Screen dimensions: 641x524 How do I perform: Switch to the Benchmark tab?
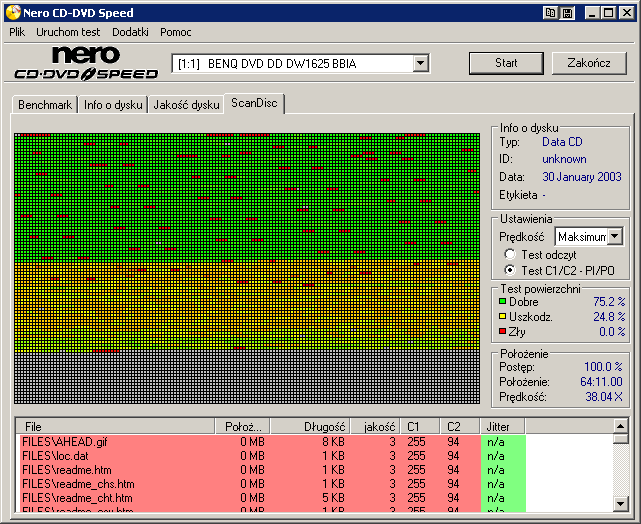click(45, 105)
